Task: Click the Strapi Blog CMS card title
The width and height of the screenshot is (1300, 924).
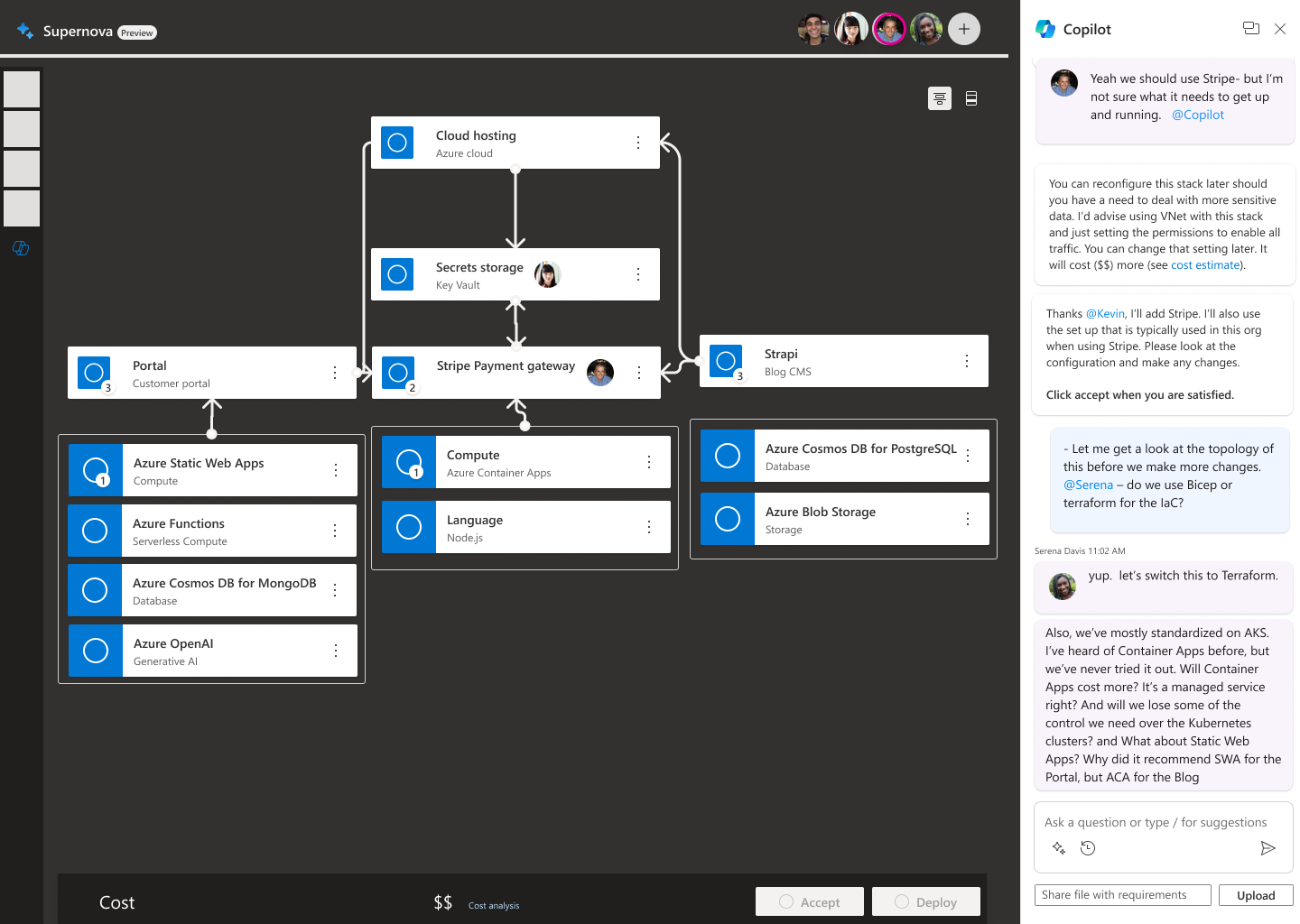Action: click(781, 354)
